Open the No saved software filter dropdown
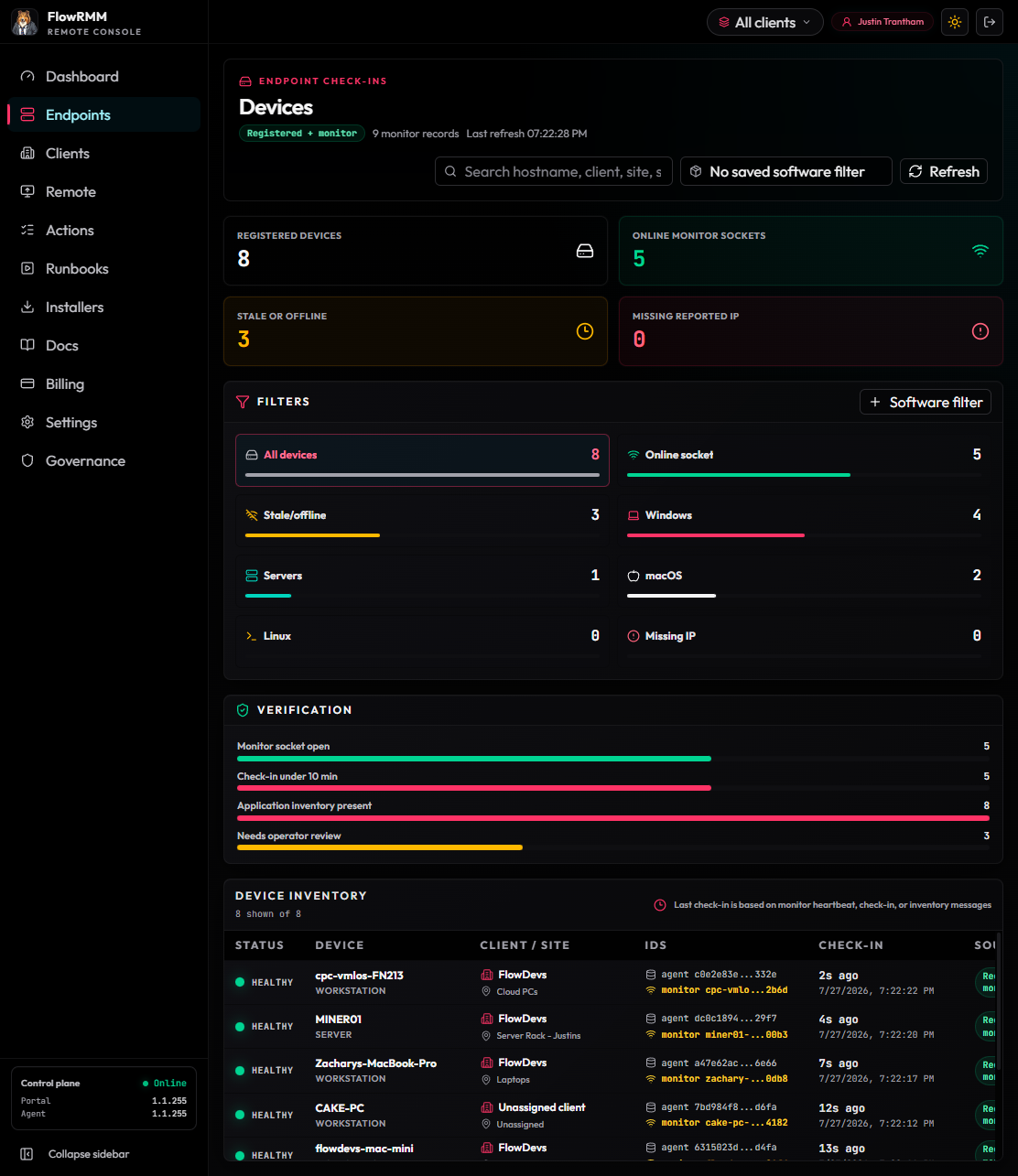The height and width of the screenshot is (1176, 1018). pyautogui.click(x=786, y=171)
